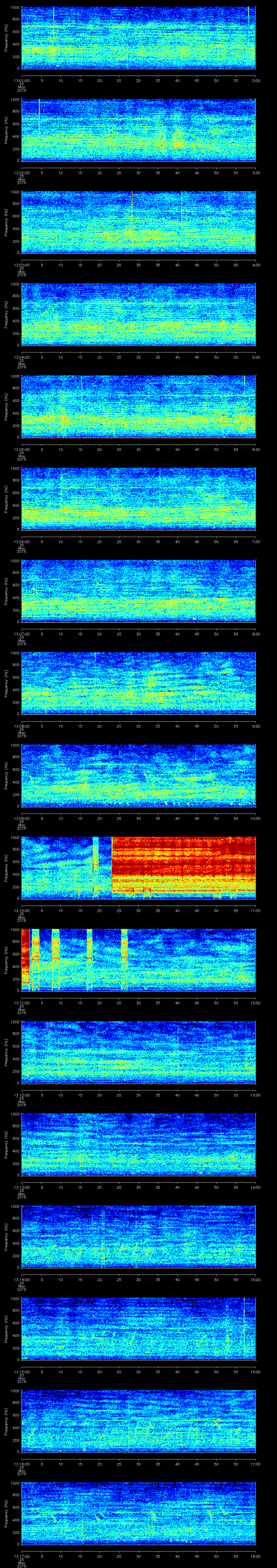Open the spectrogram panel starting at 13:07:00
The height and width of the screenshot is (1568, 277).
[x=138, y=591]
